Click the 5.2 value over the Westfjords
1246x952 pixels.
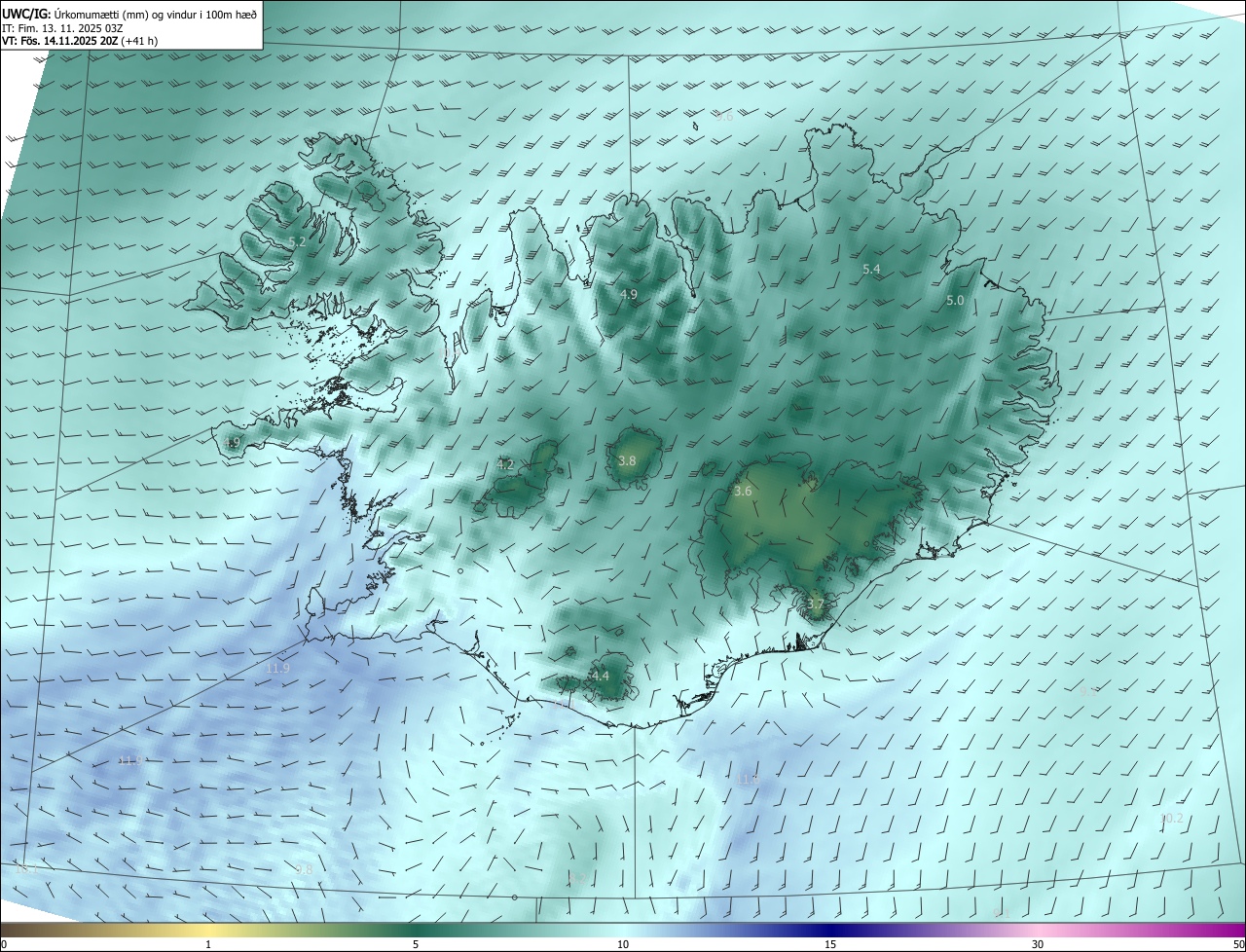tap(297, 241)
